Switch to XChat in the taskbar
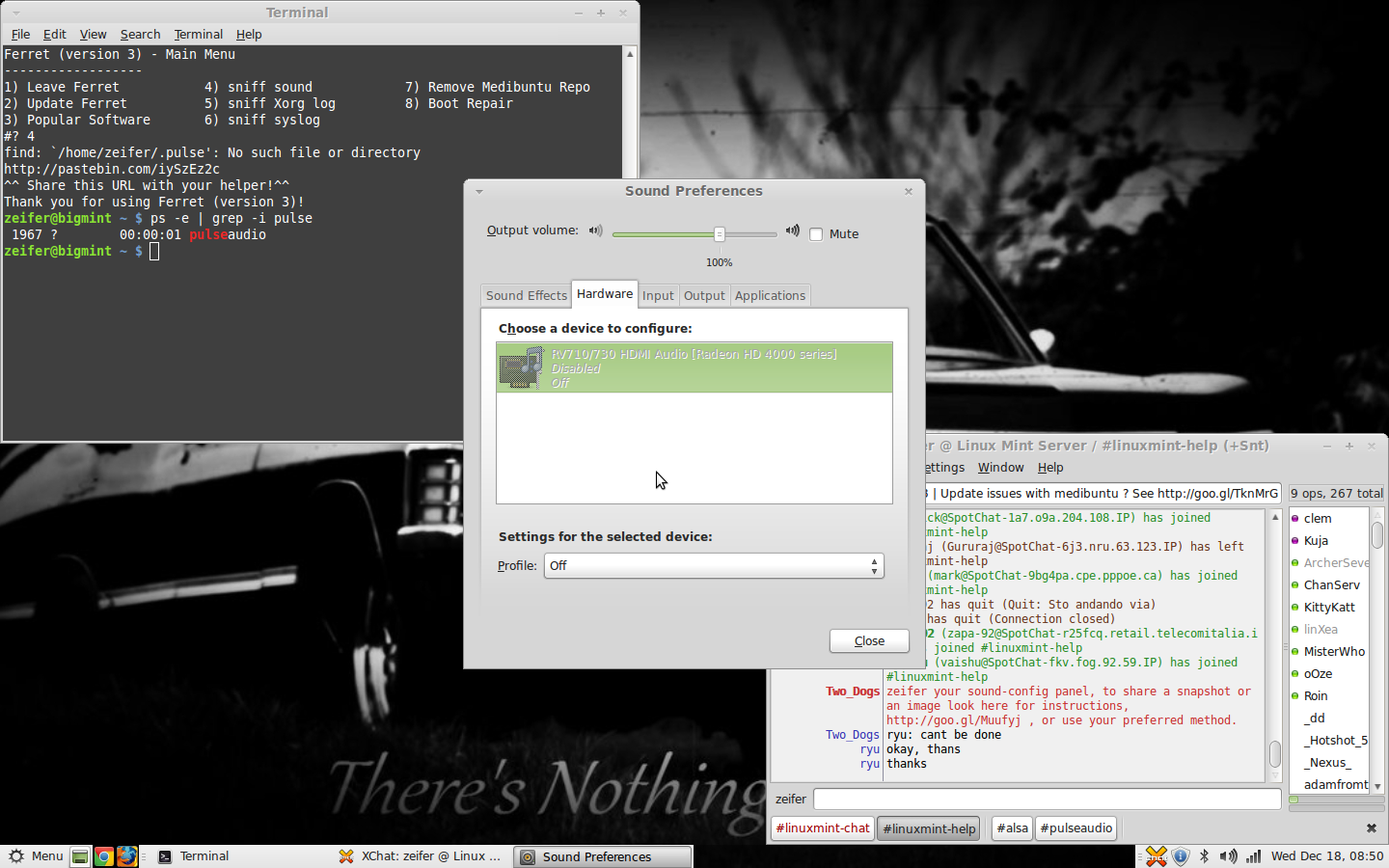The height and width of the screenshot is (868, 1389). click(x=420, y=855)
